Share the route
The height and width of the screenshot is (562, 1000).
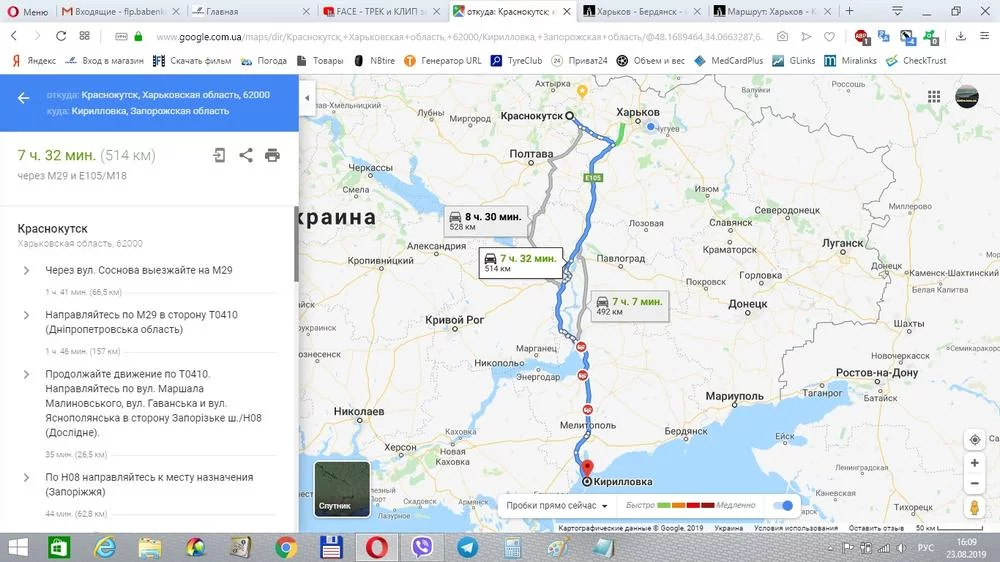tap(246, 155)
